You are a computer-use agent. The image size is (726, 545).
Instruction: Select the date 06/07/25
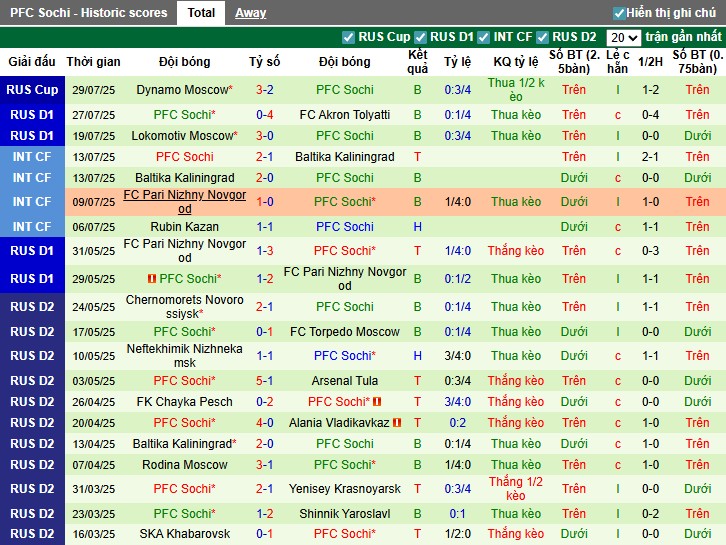(94, 227)
